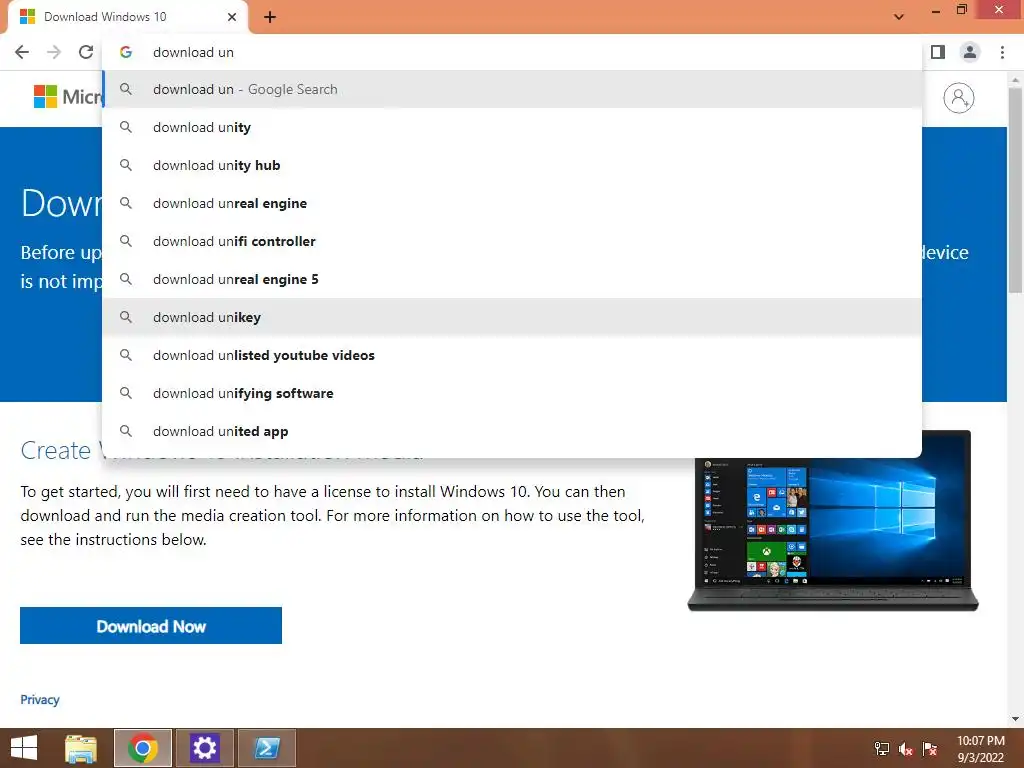Viewport: 1024px width, 768px height.
Task: Click the address bar with 'download un'
Action: pyautogui.click(x=512, y=52)
